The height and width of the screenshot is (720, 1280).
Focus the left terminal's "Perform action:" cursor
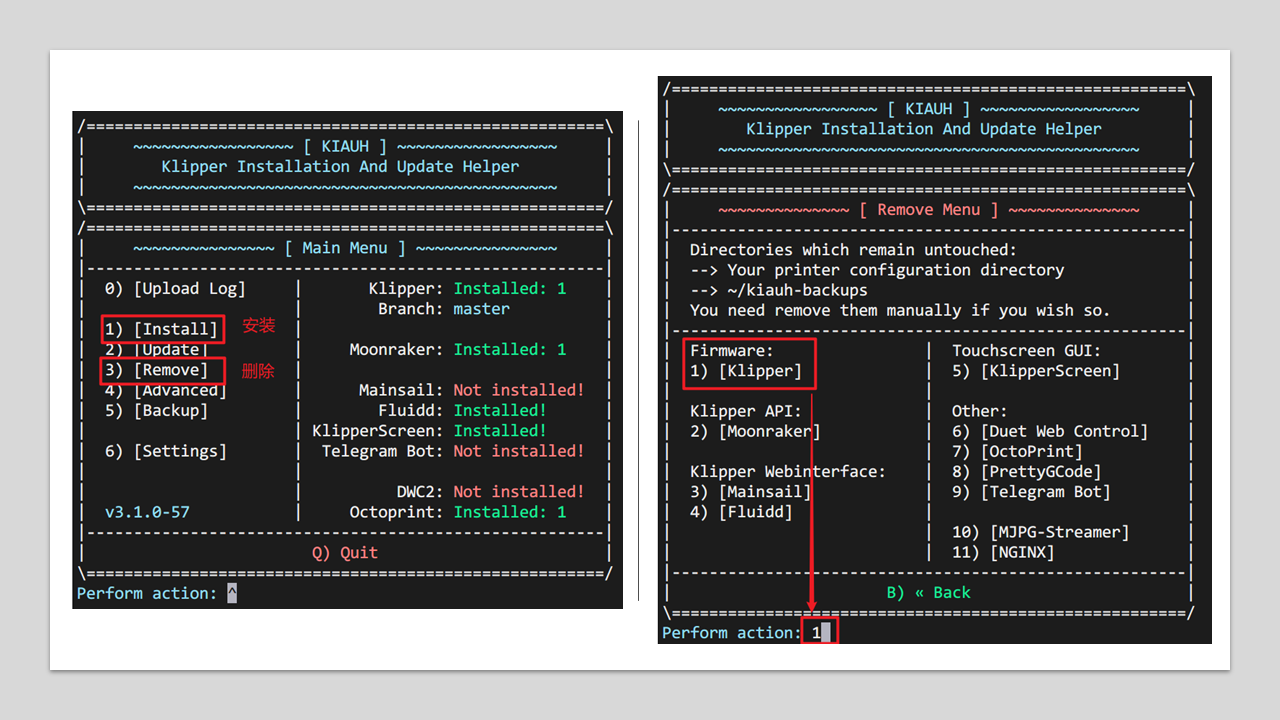pos(232,594)
